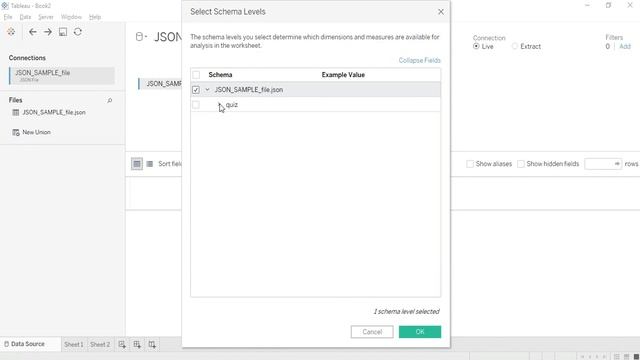Cancel the schema level selection

click(372, 332)
